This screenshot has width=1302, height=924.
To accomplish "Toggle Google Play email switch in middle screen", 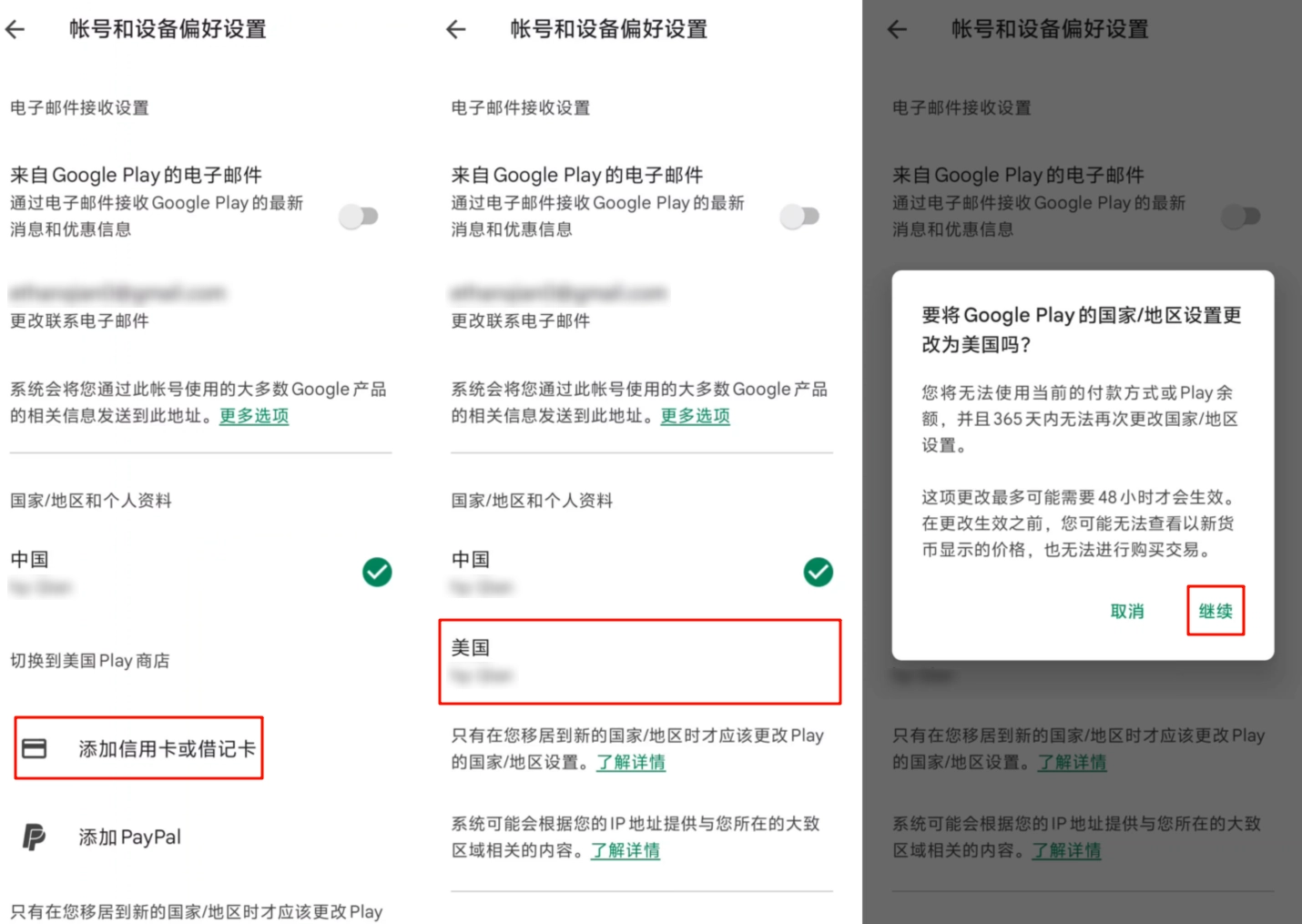I will pyautogui.click(x=800, y=216).
